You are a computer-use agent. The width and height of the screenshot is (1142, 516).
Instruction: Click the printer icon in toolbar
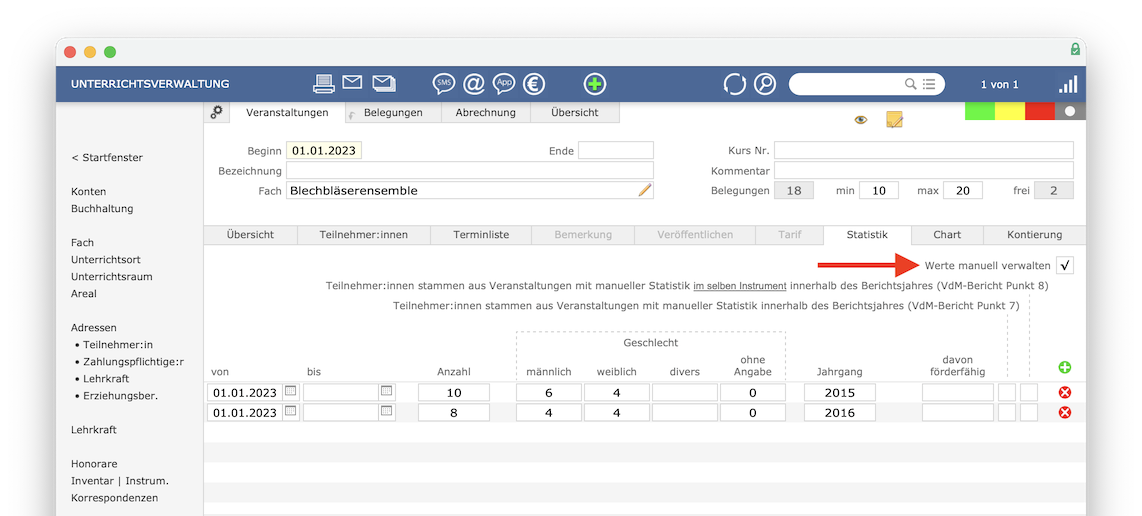point(323,84)
